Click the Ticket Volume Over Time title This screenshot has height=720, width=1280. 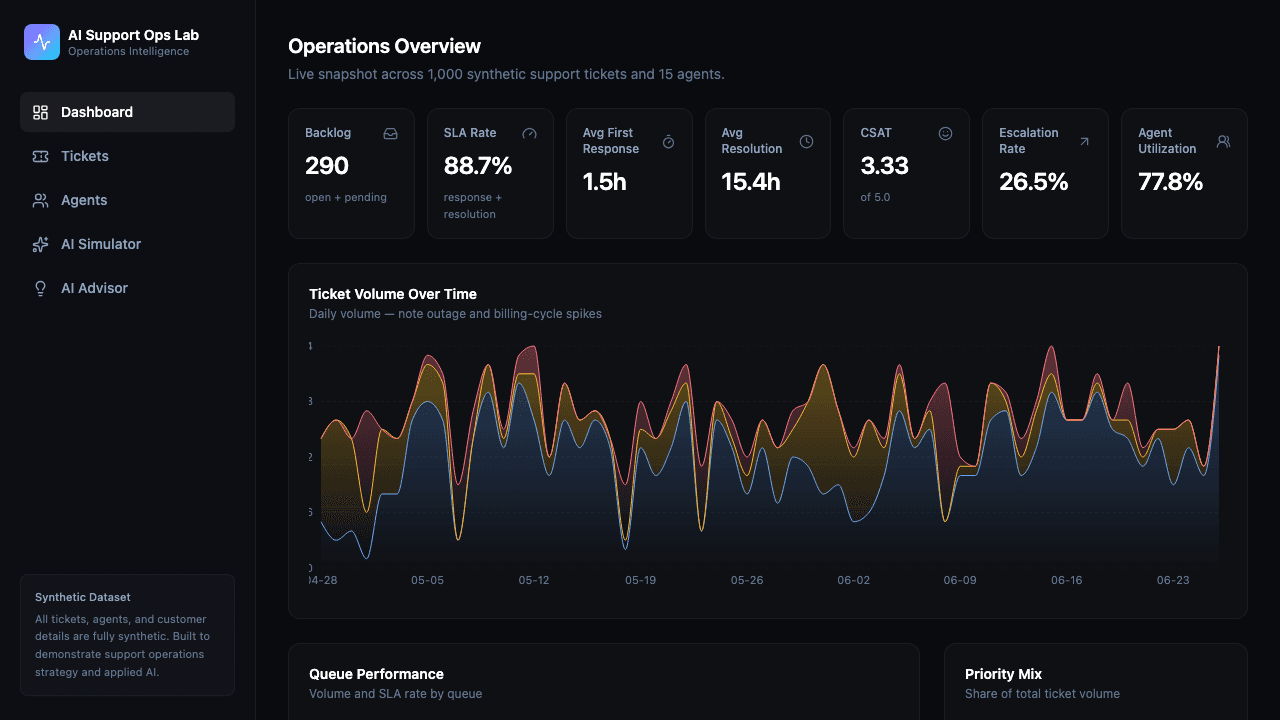(393, 294)
